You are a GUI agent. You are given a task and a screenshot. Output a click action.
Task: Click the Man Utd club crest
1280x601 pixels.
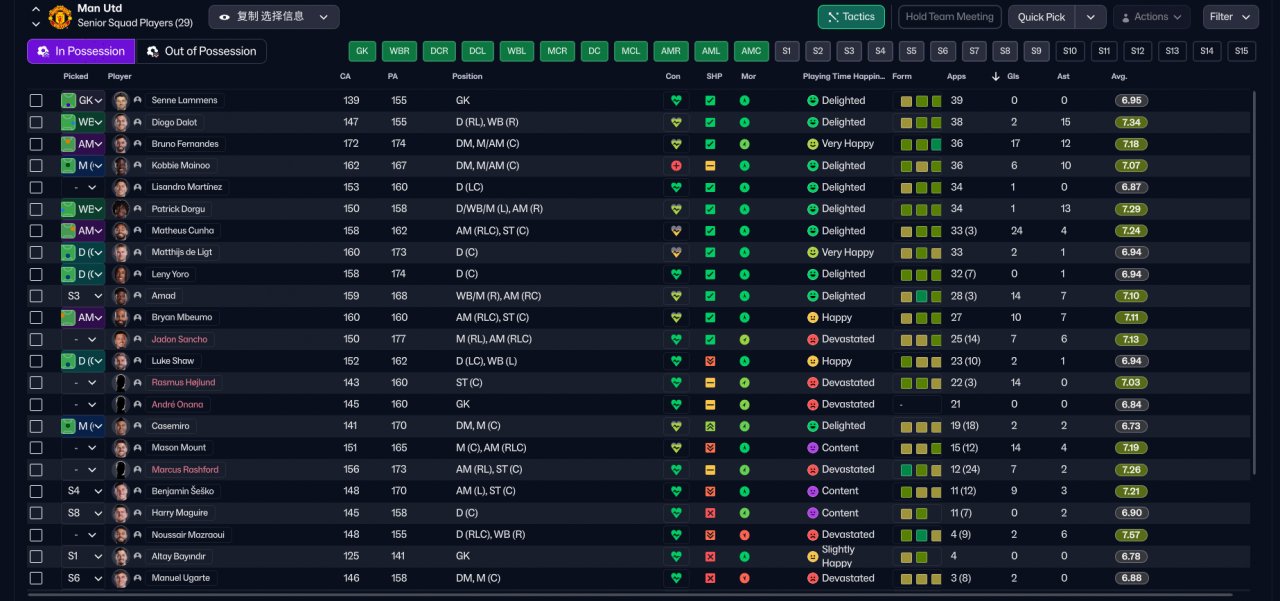pyautogui.click(x=60, y=17)
